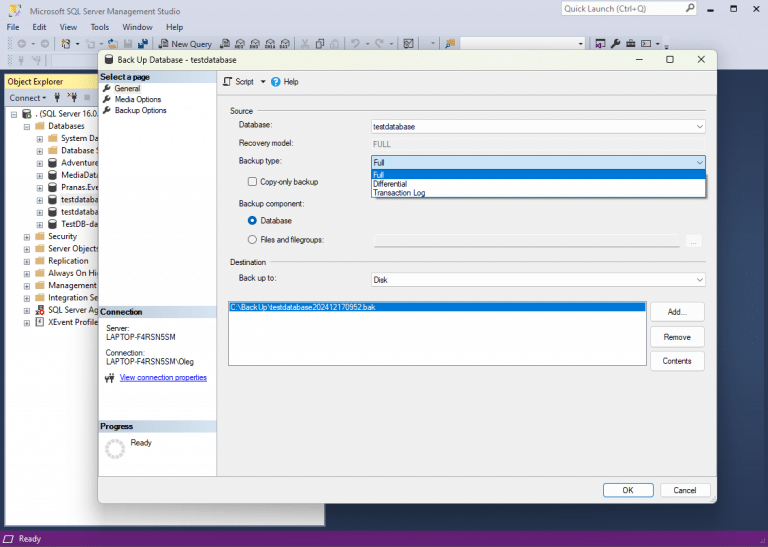Click the Database Engine Query icon
This screenshot has height=547, width=768.
(225, 44)
